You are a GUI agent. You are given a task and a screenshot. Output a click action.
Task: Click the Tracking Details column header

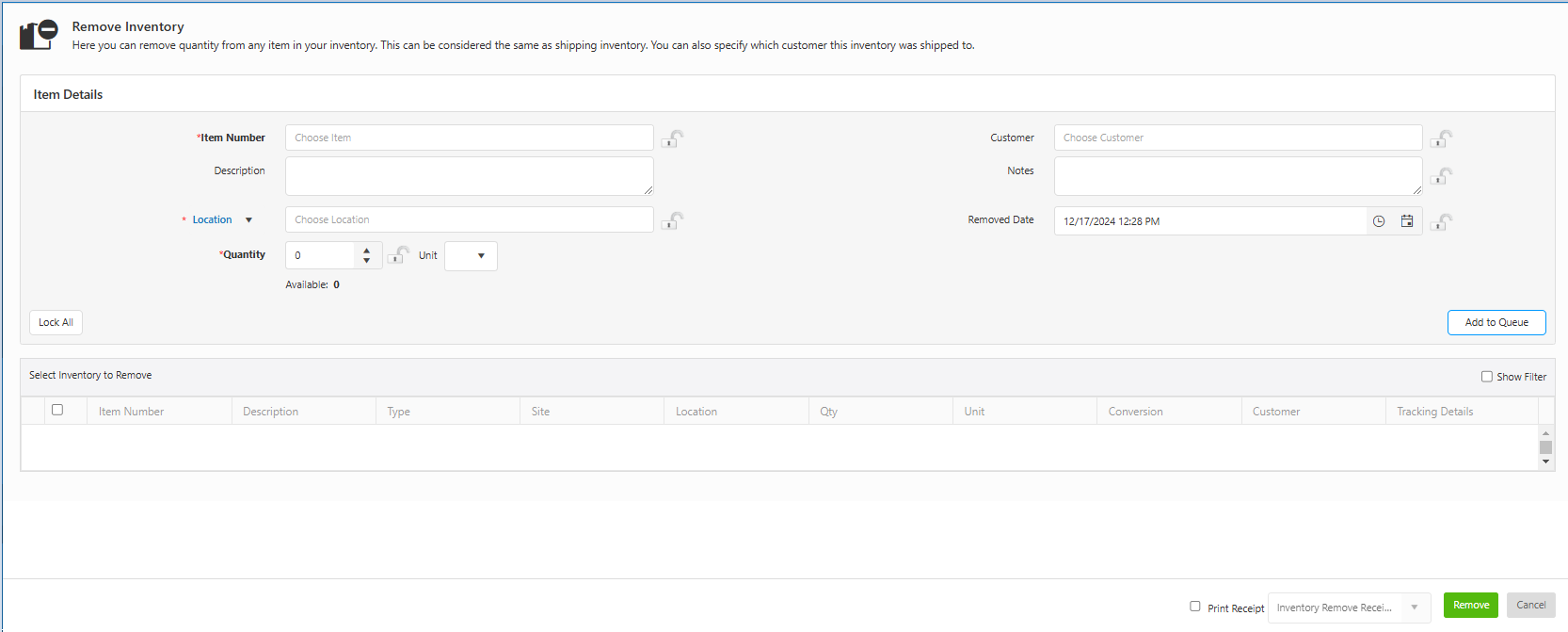(1434, 412)
